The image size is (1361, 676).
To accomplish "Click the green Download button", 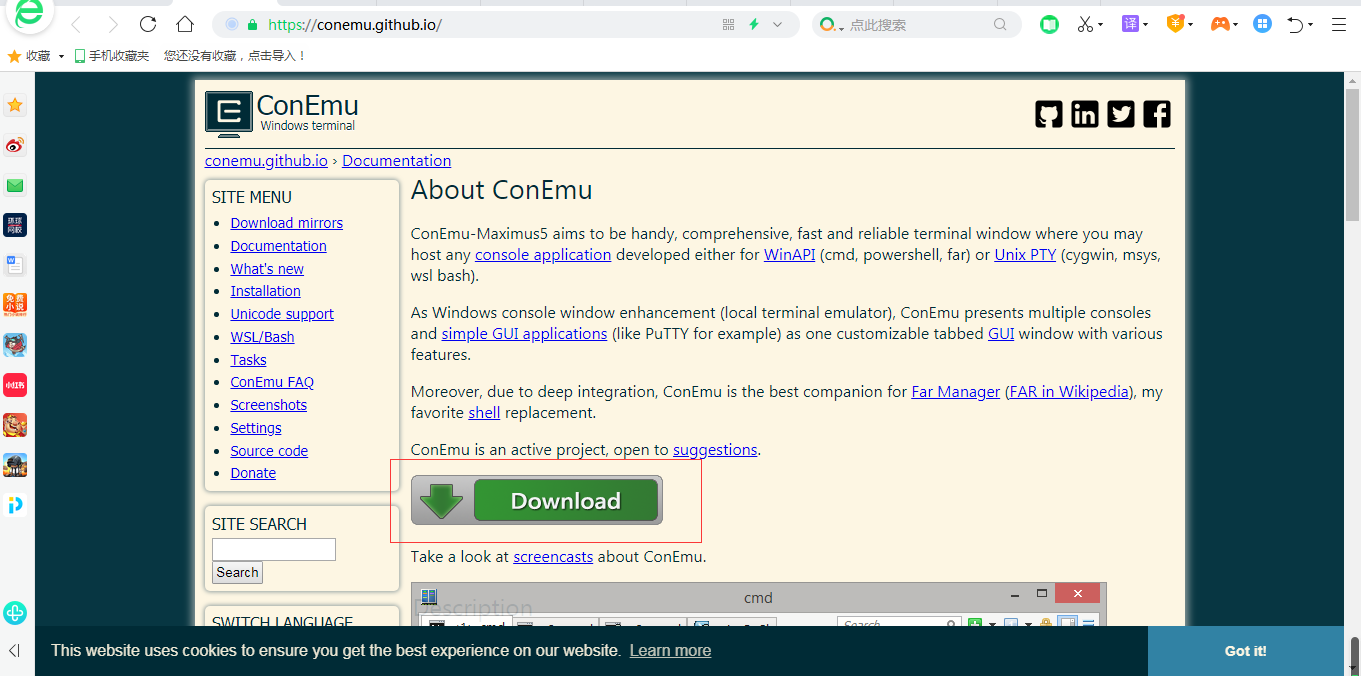I will [x=537, y=500].
